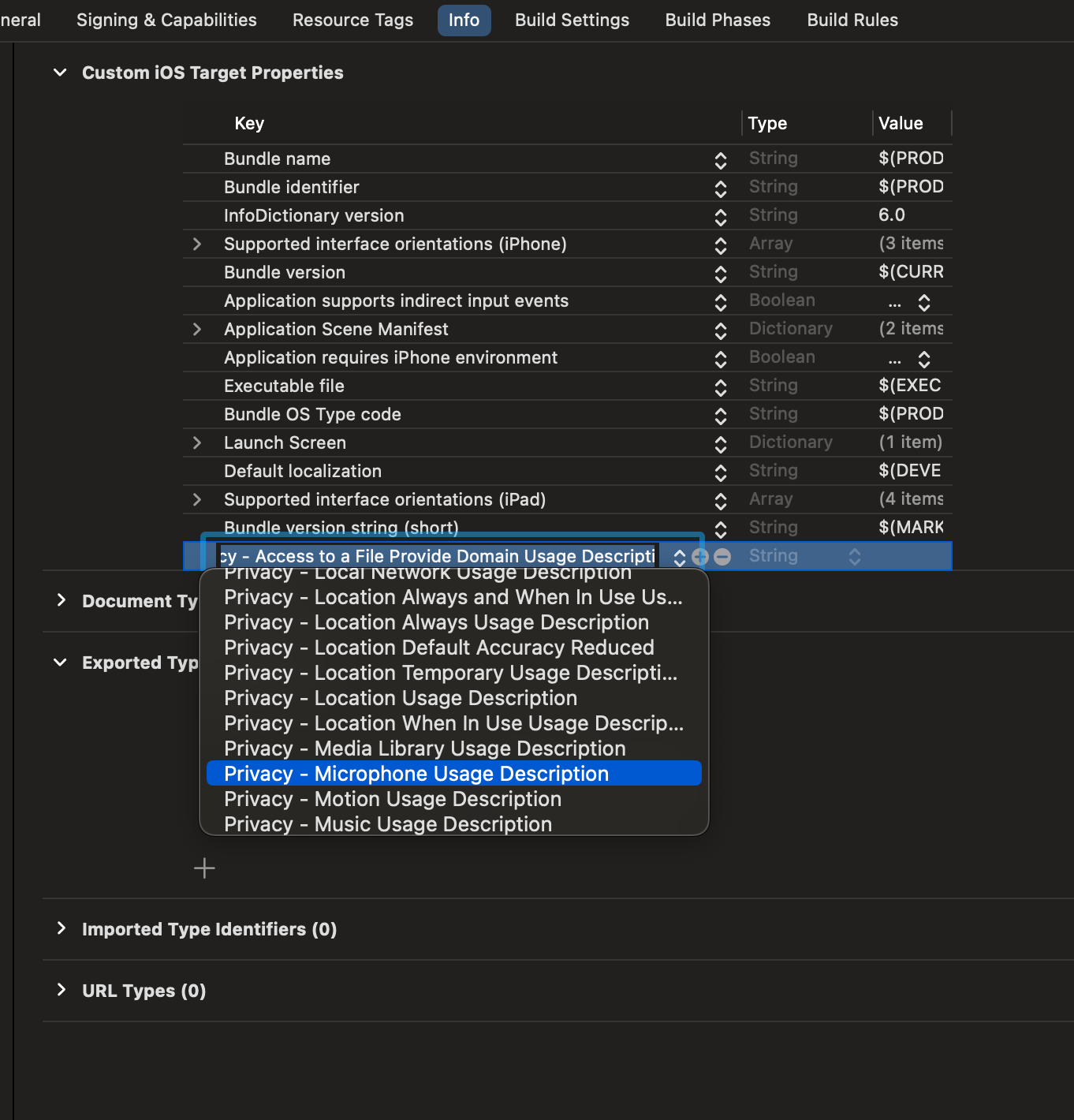
Task: Switch to Build Phases tab
Action: 718,20
